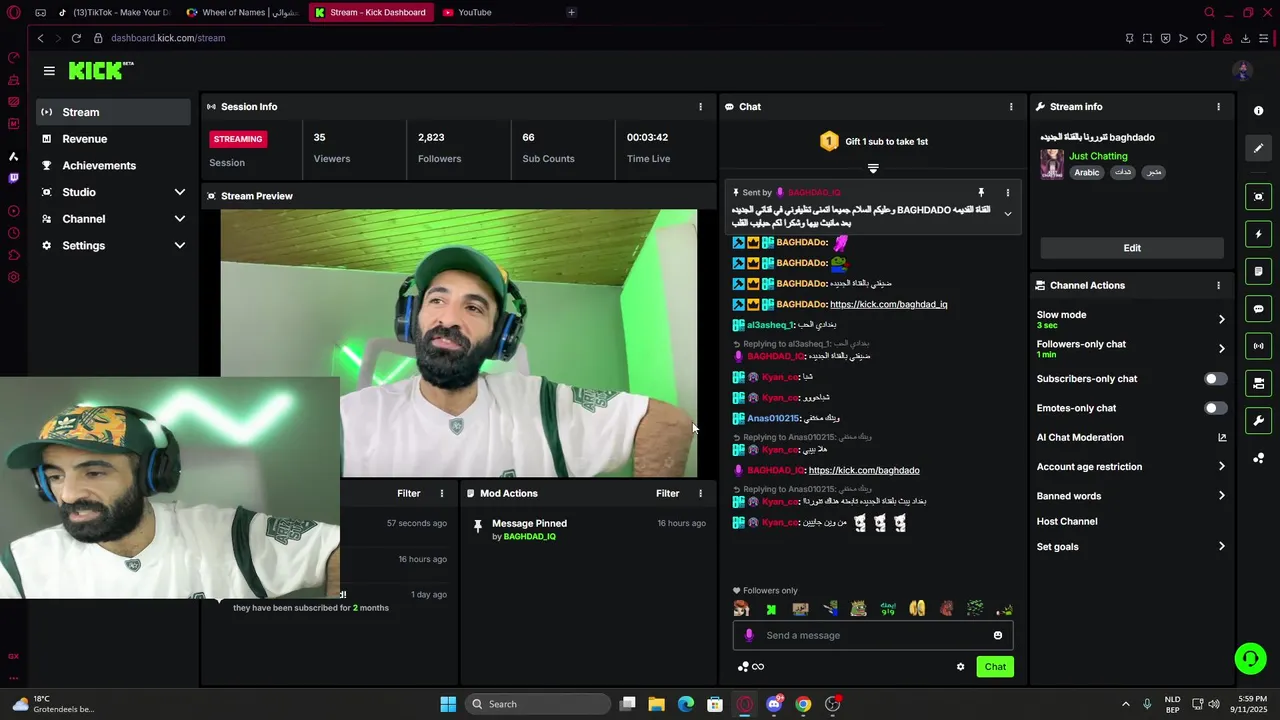Click the info icon in the right widget bar
The image size is (1280, 720).
click(x=1259, y=111)
